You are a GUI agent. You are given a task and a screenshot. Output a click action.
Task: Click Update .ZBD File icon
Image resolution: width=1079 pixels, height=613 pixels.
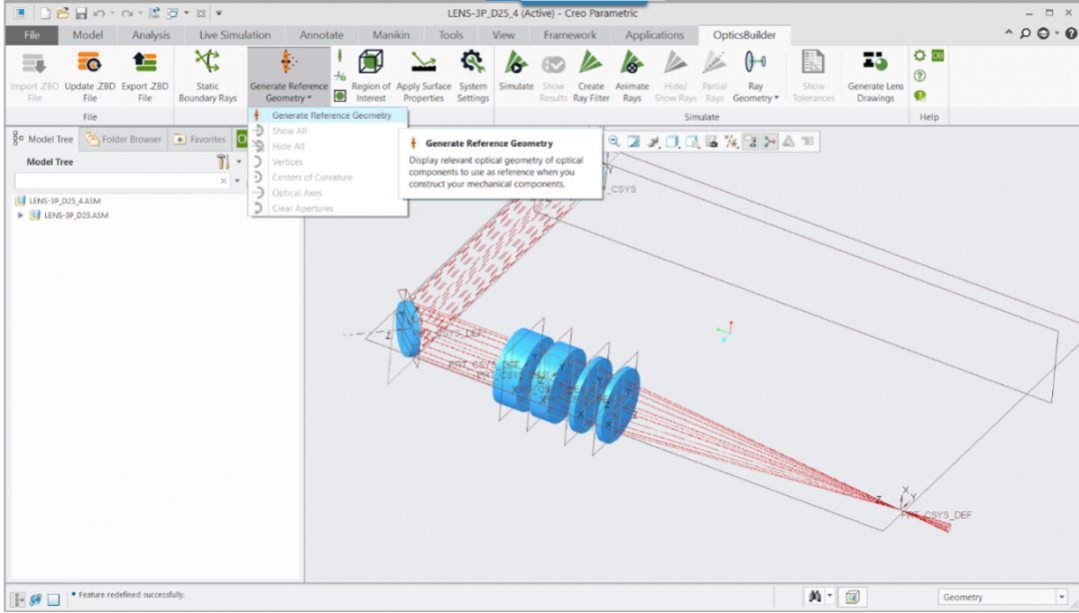pyautogui.click(x=89, y=64)
